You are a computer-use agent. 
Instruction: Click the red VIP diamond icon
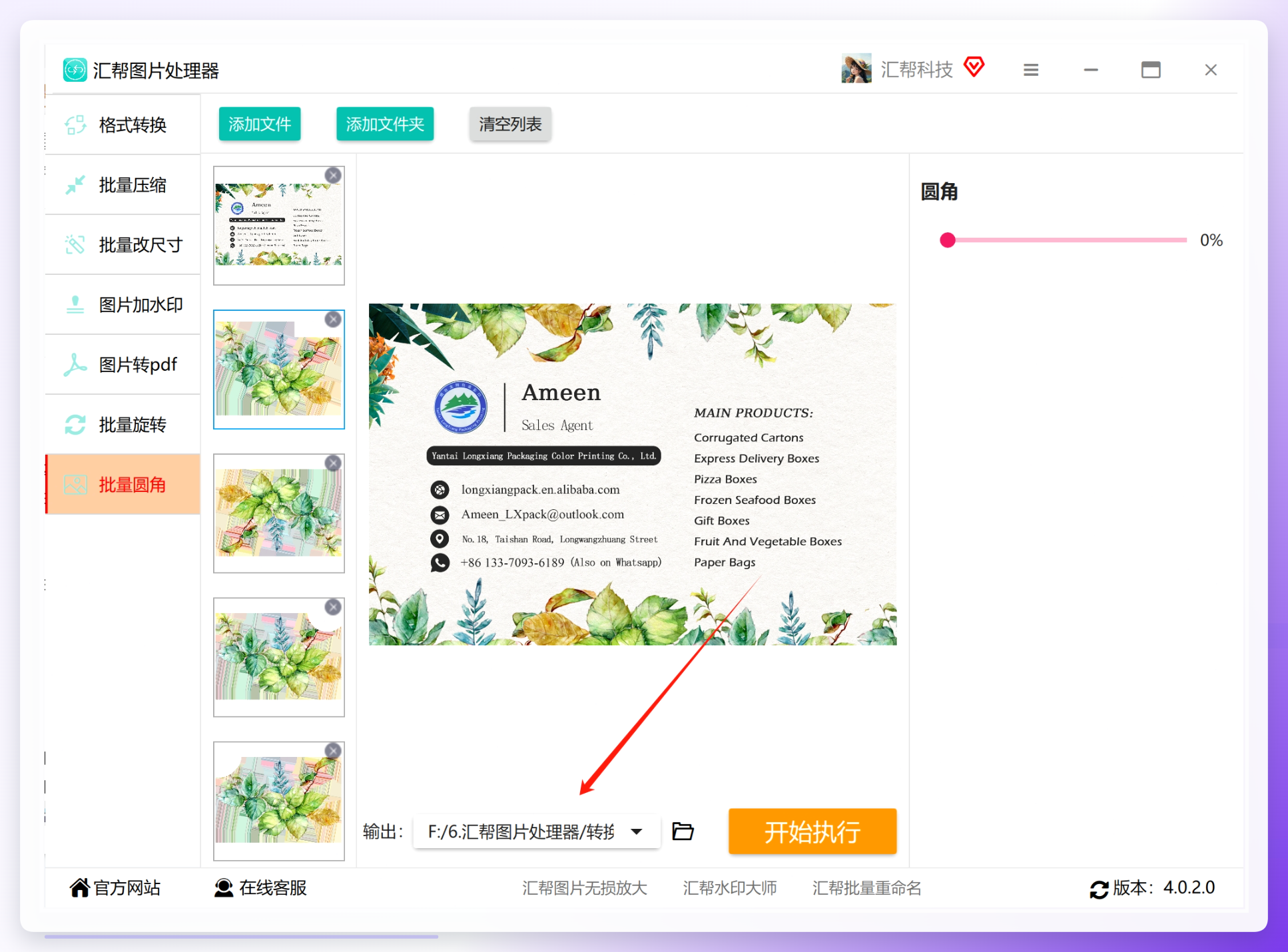point(974,67)
